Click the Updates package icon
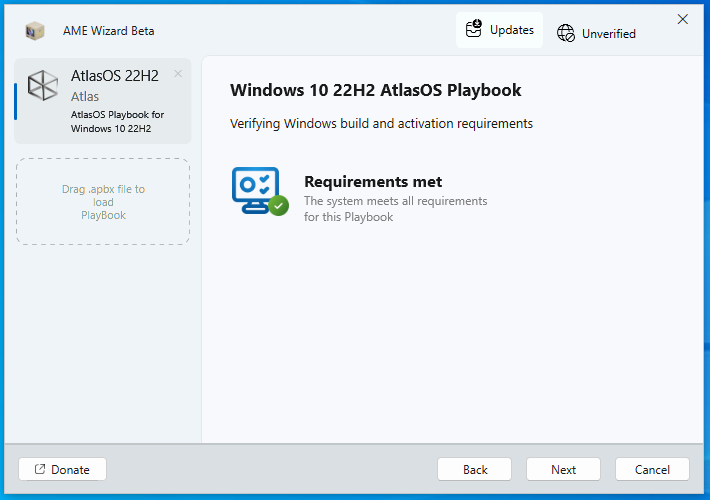 click(474, 30)
